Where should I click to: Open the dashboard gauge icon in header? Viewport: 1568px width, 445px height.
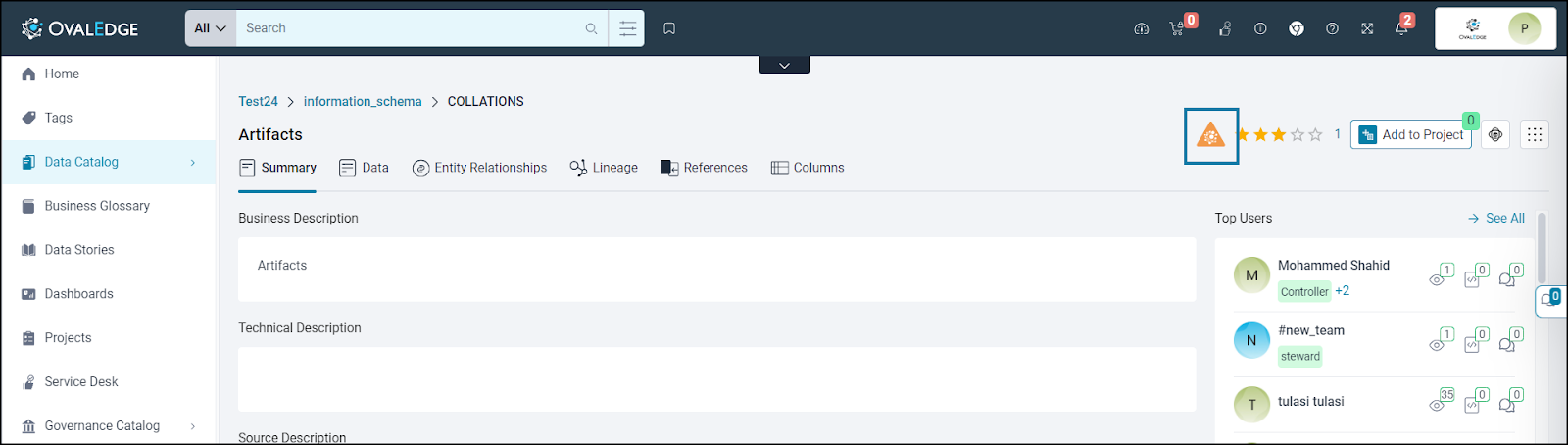[1142, 28]
